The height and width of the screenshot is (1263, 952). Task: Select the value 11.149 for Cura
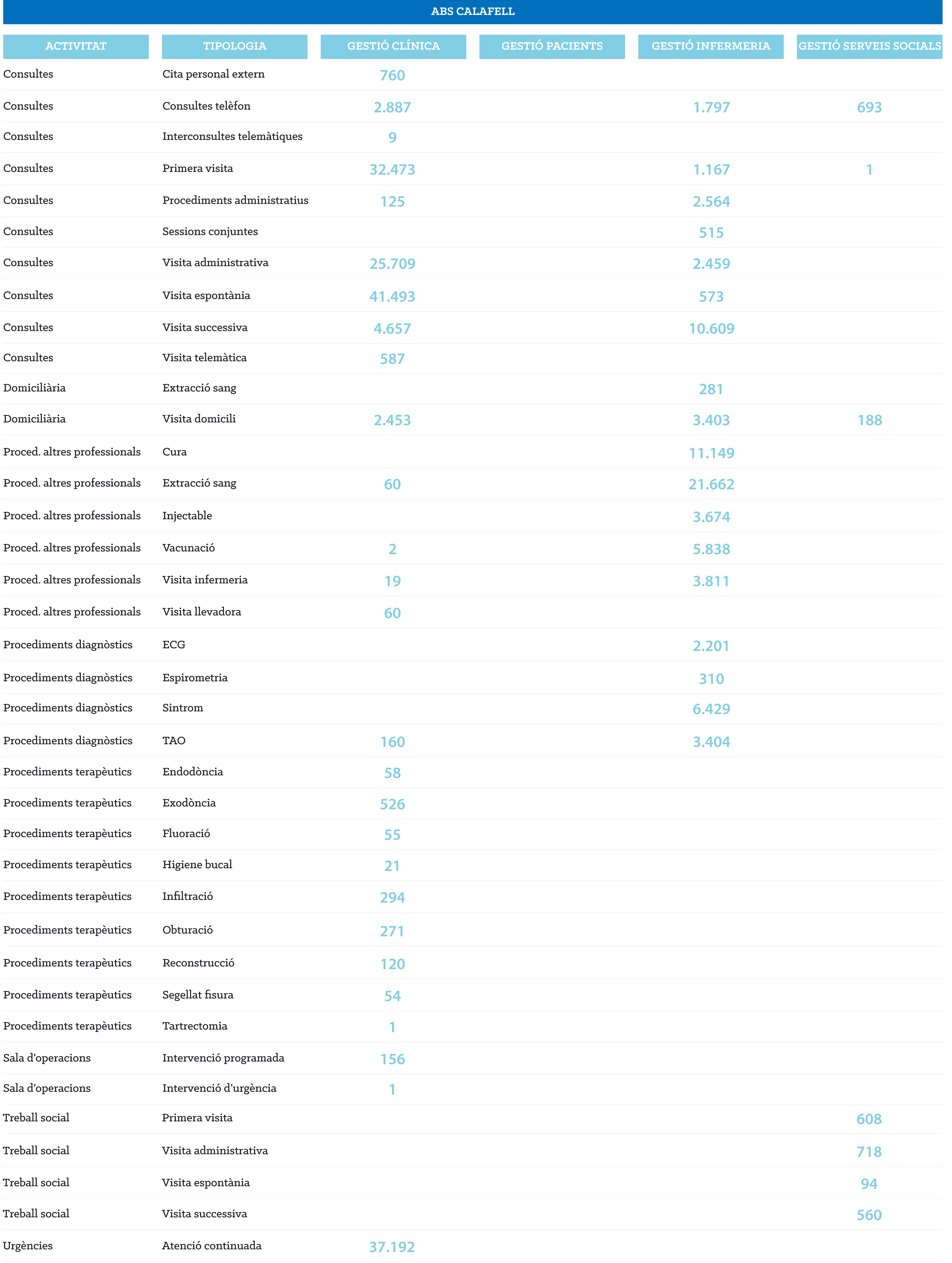pyautogui.click(x=712, y=453)
